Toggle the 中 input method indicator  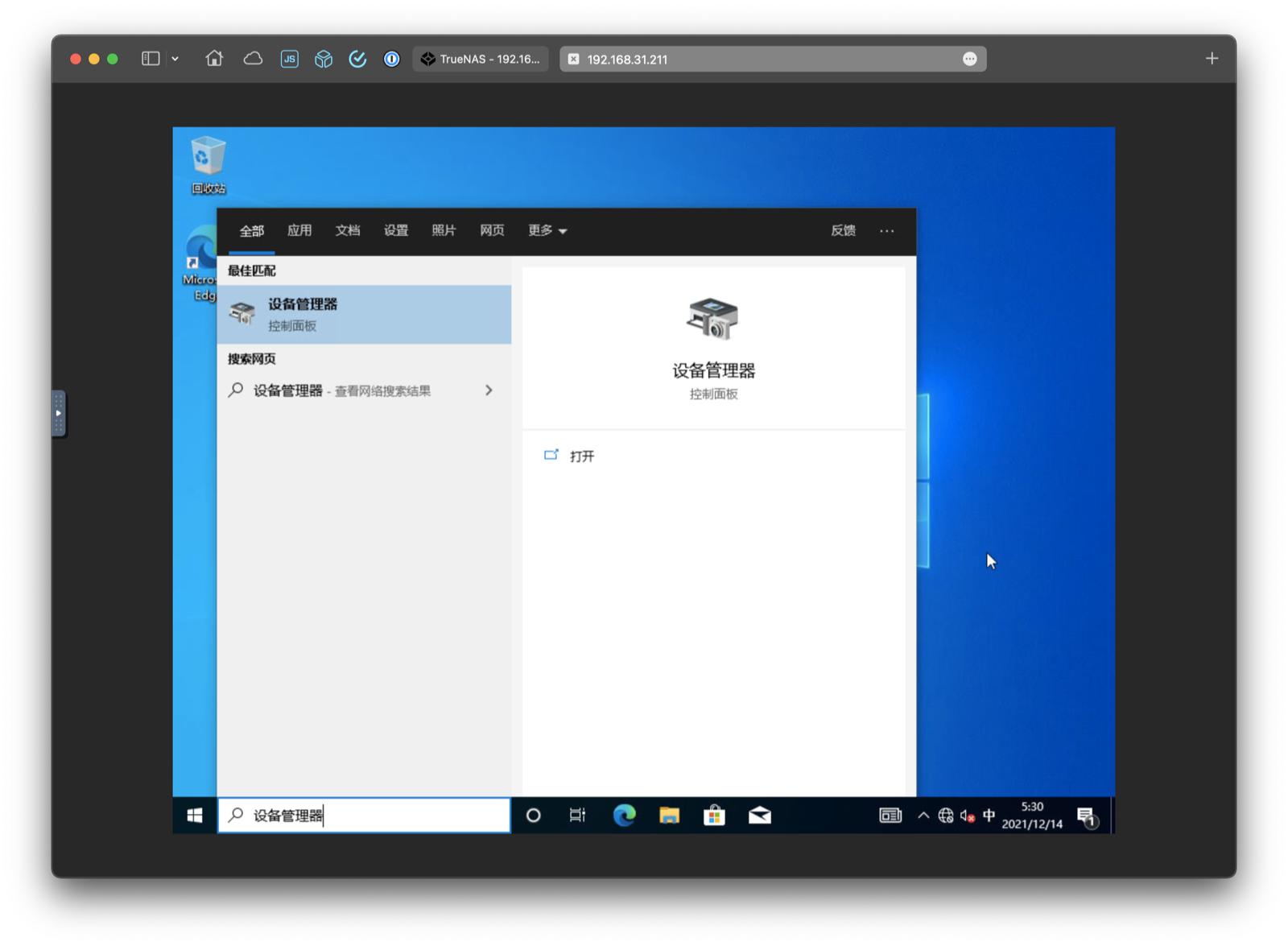pyautogui.click(x=989, y=816)
